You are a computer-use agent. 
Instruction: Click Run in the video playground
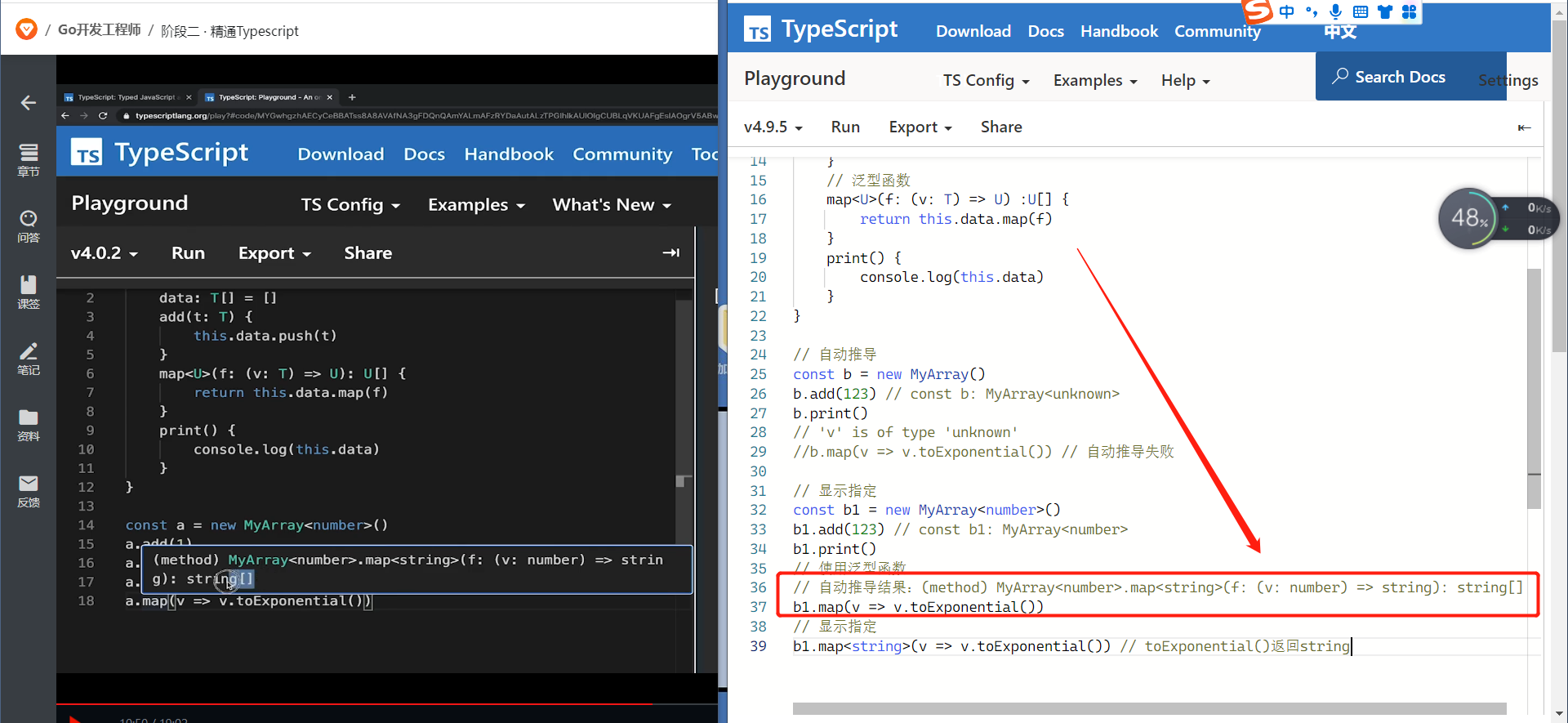tap(188, 253)
